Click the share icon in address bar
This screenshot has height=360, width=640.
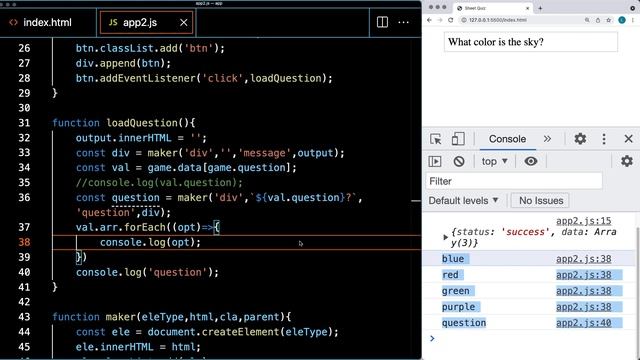point(598,20)
